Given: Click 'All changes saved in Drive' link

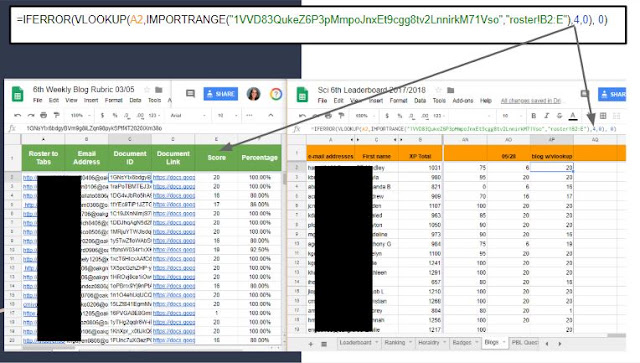Looking at the screenshot, I should (x=531, y=100).
